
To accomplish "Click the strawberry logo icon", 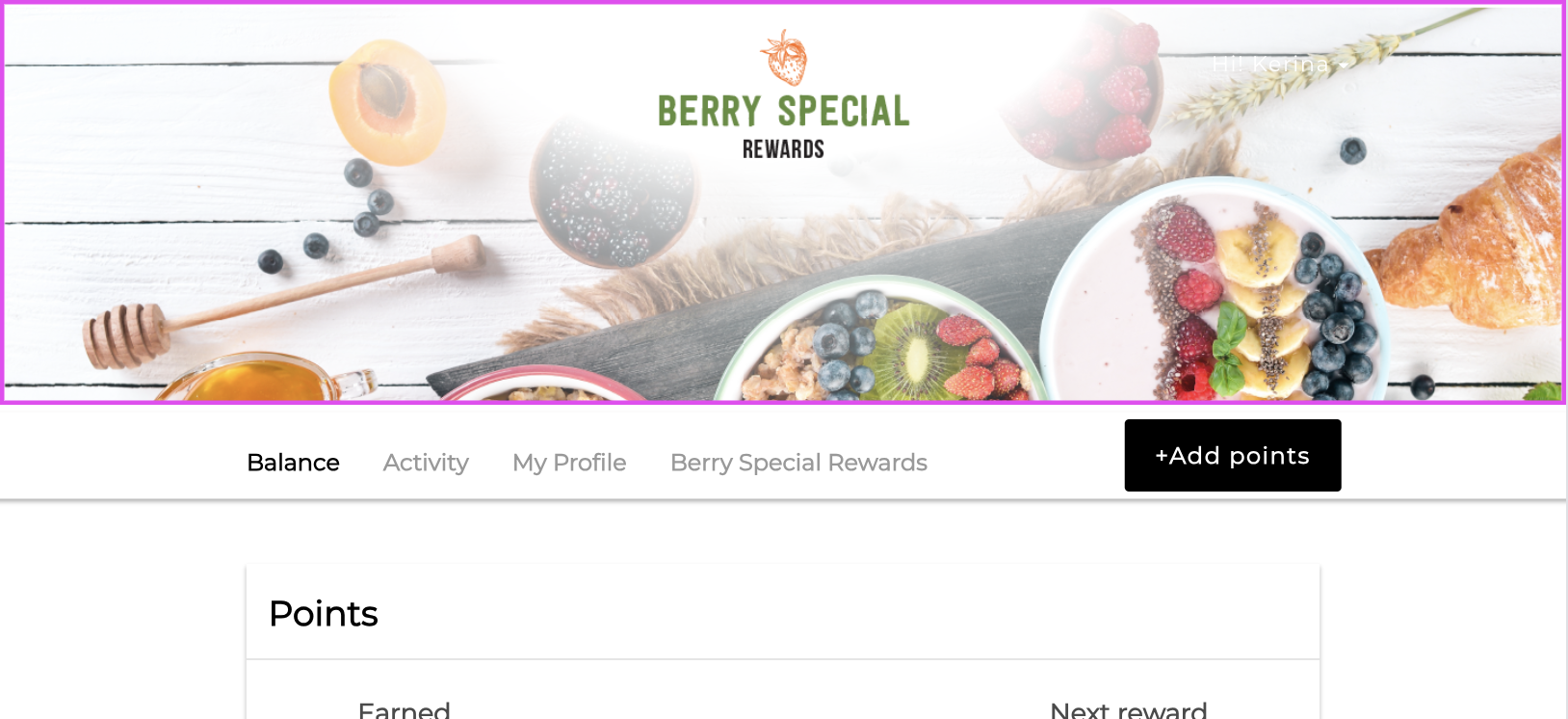I will click(784, 58).
